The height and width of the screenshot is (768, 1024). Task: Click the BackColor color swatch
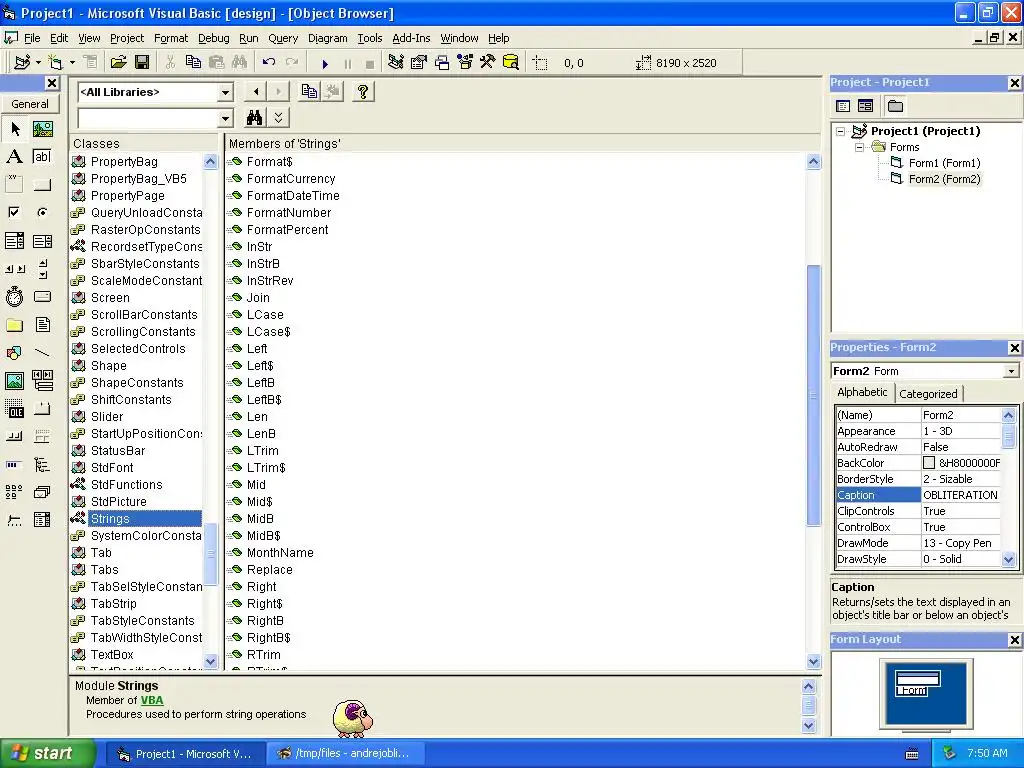tap(929, 463)
